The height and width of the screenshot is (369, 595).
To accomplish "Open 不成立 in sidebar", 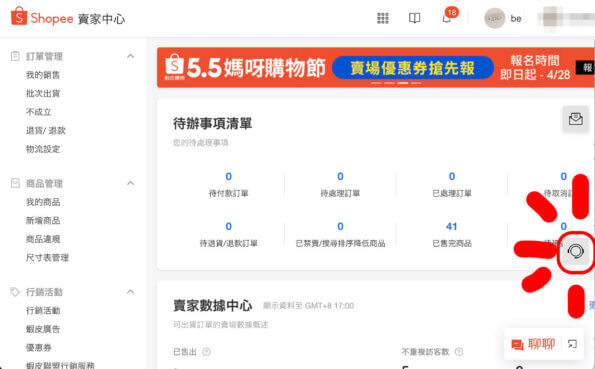I will click(x=39, y=112).
